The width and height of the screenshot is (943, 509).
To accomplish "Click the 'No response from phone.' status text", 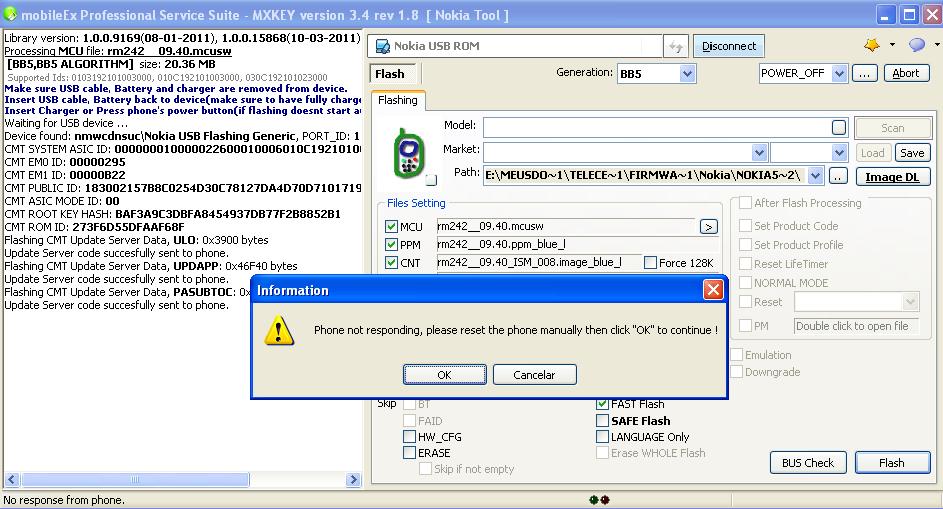I will click(x=64, y=500).
